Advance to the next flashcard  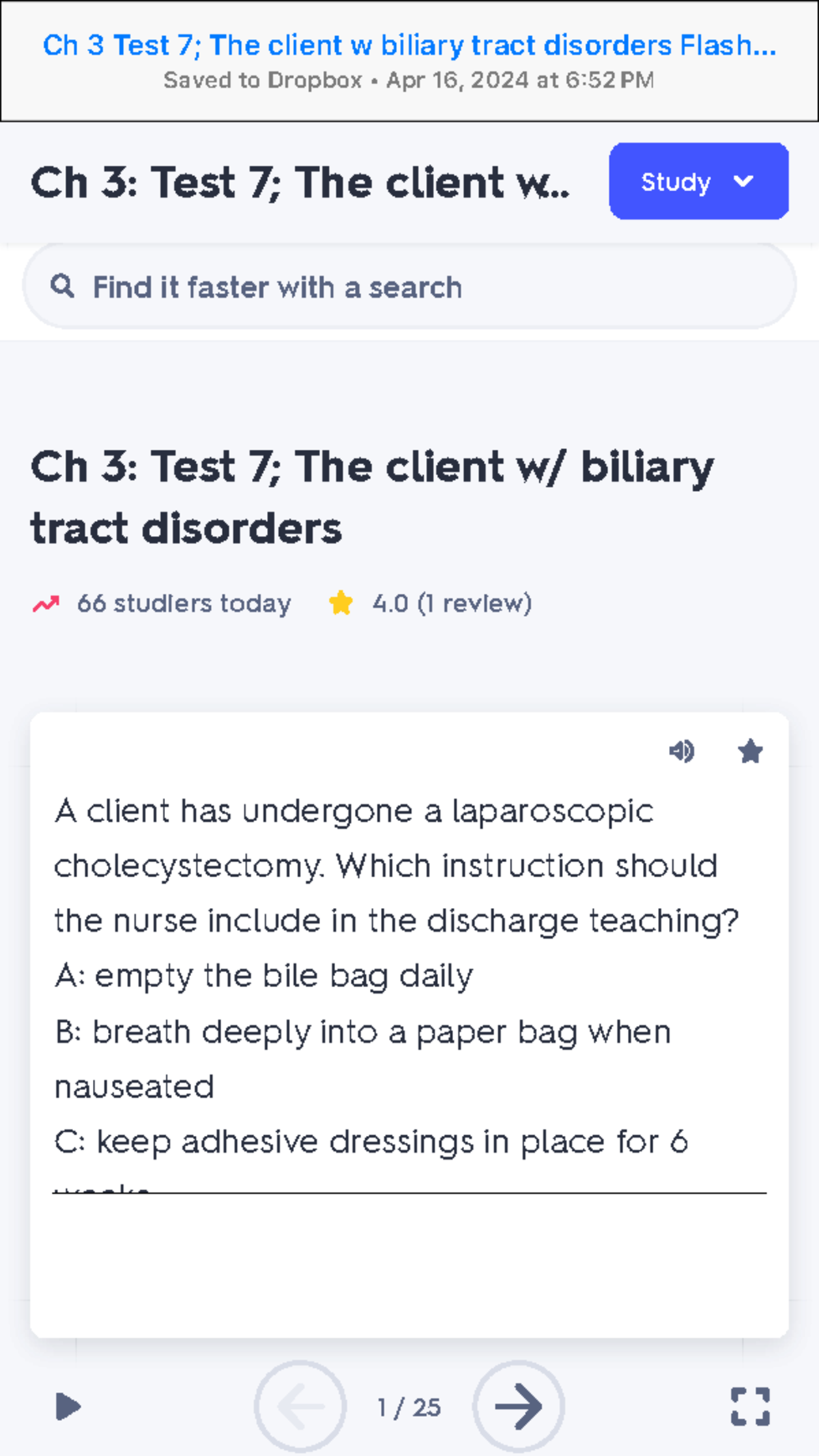point(517,1405)
